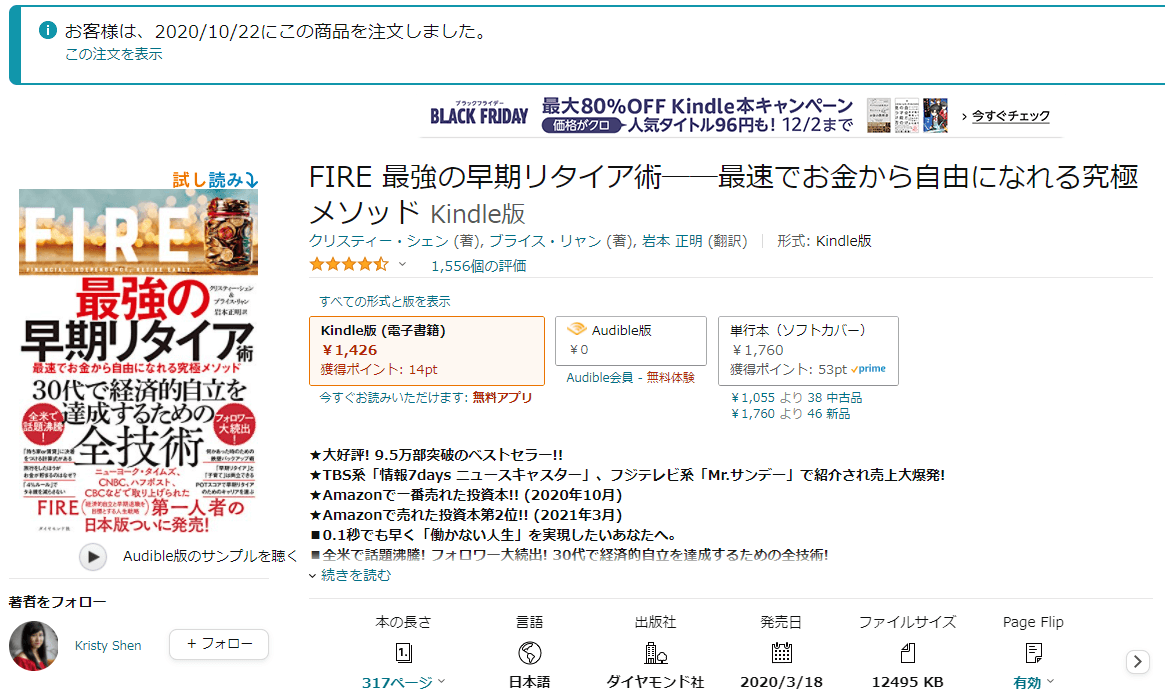
Task: Click the Page Flip document icon
Action: point(1033,653)
